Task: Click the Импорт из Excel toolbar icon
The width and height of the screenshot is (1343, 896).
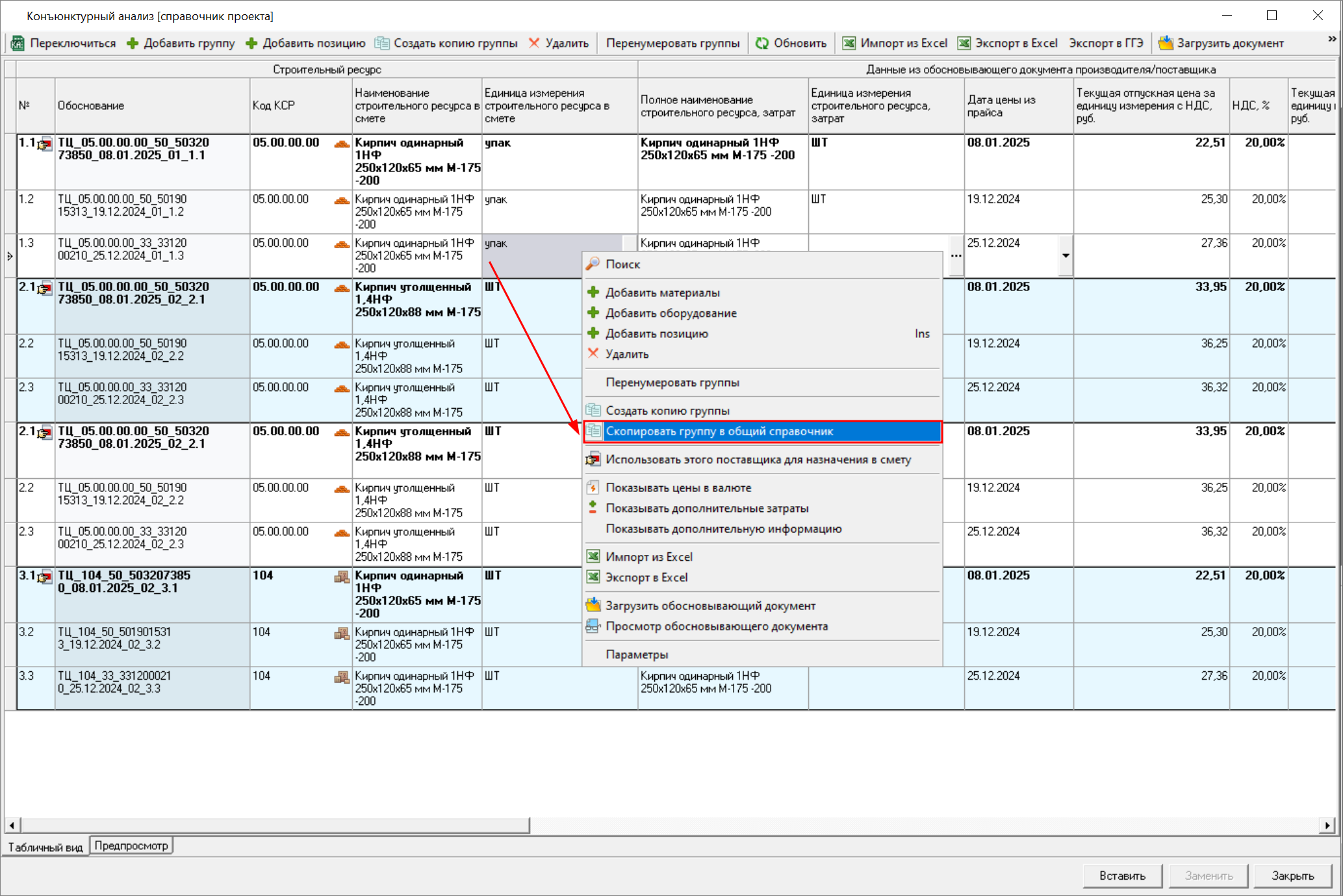Action: pyautogui.click(x=849, y=44)
